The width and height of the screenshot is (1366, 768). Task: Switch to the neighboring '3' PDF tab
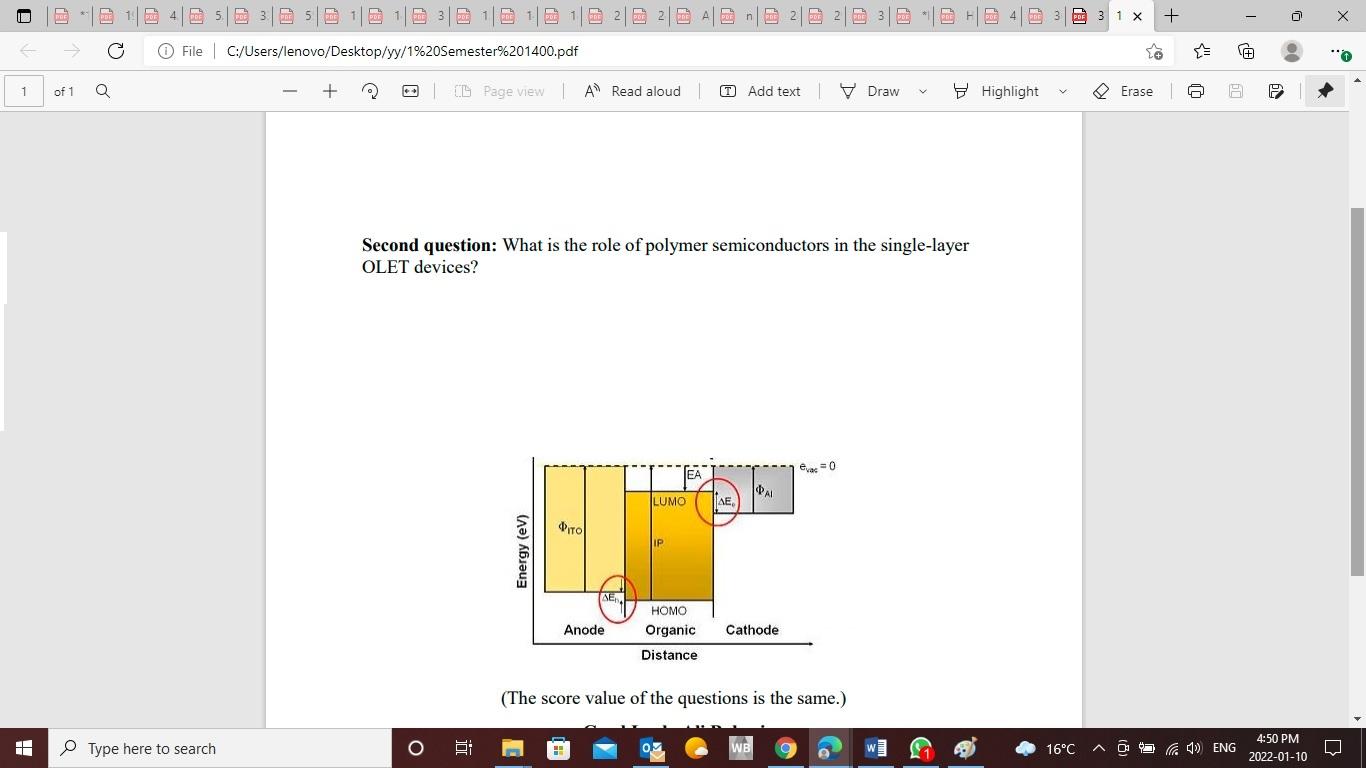[1086, 16]
